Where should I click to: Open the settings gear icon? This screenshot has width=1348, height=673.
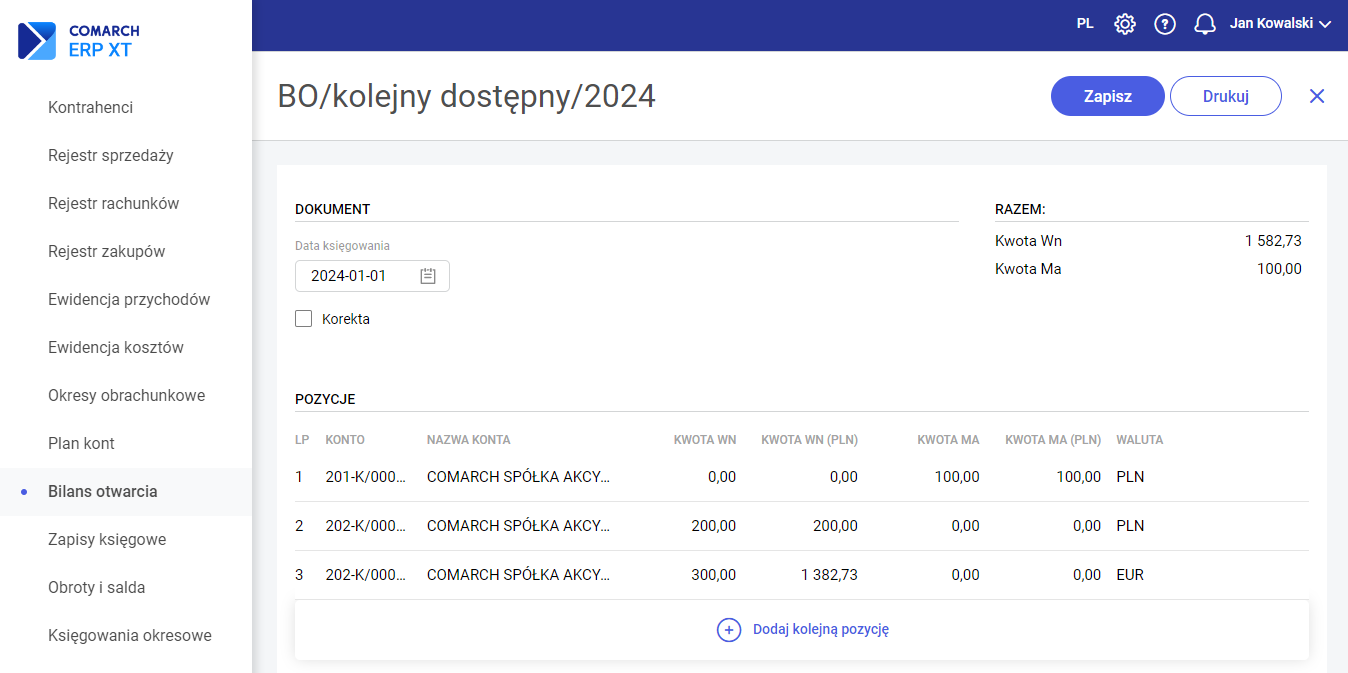[1125, 24]
